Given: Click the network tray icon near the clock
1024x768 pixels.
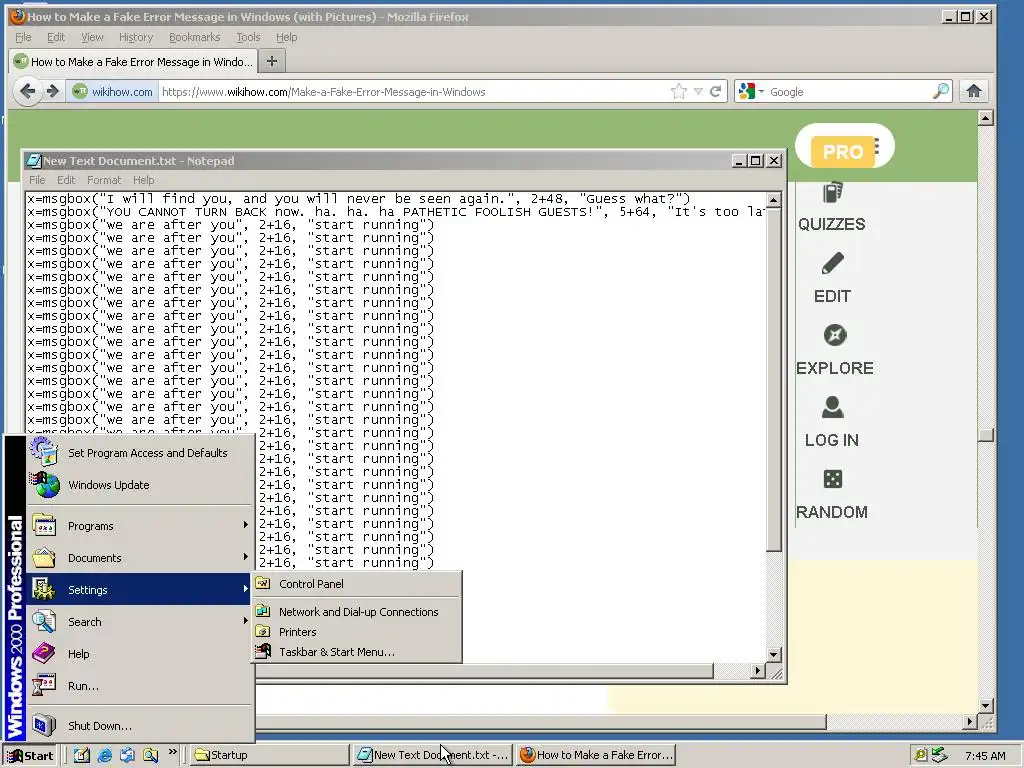Looking at the screenshot, I should (940, 755).
